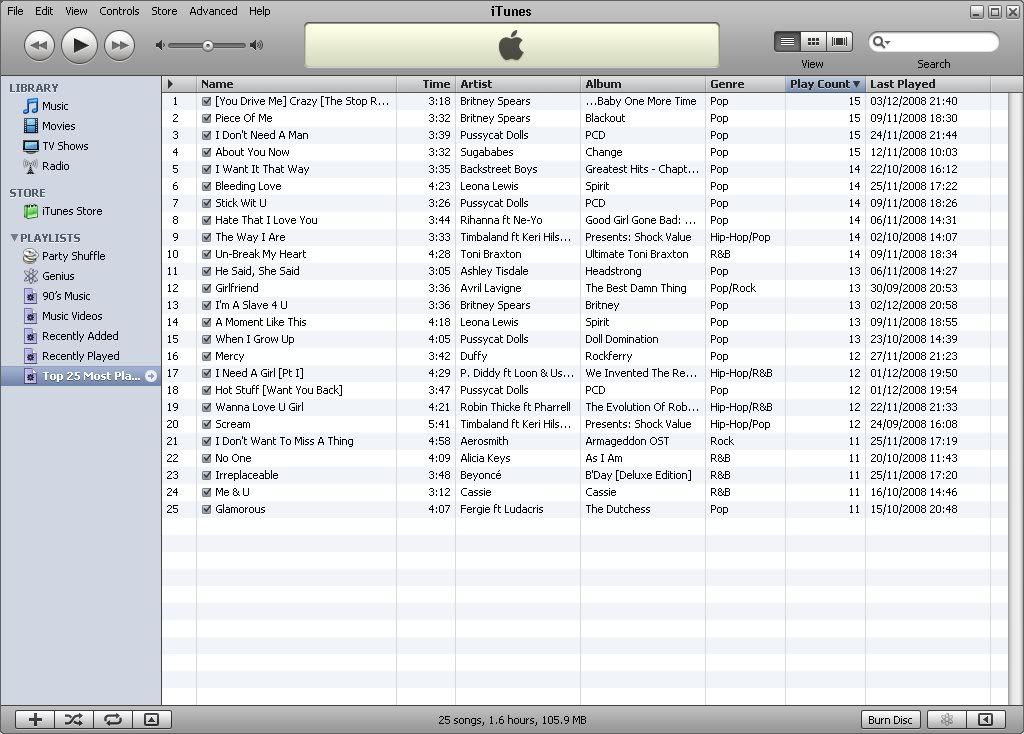Viewport: 1024px width, 734px height.
Task: Open the Controls menu
Action: pos(119,11)
